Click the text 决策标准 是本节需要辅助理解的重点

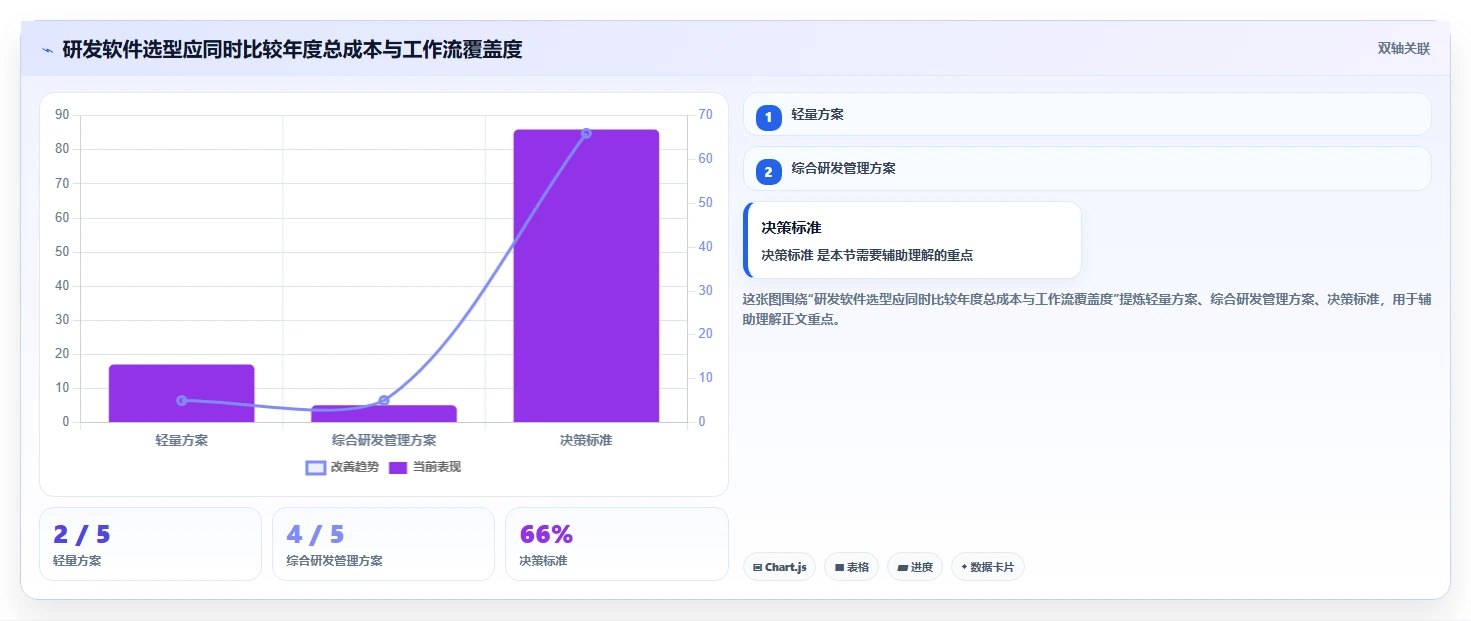click(x=867, y=255)
